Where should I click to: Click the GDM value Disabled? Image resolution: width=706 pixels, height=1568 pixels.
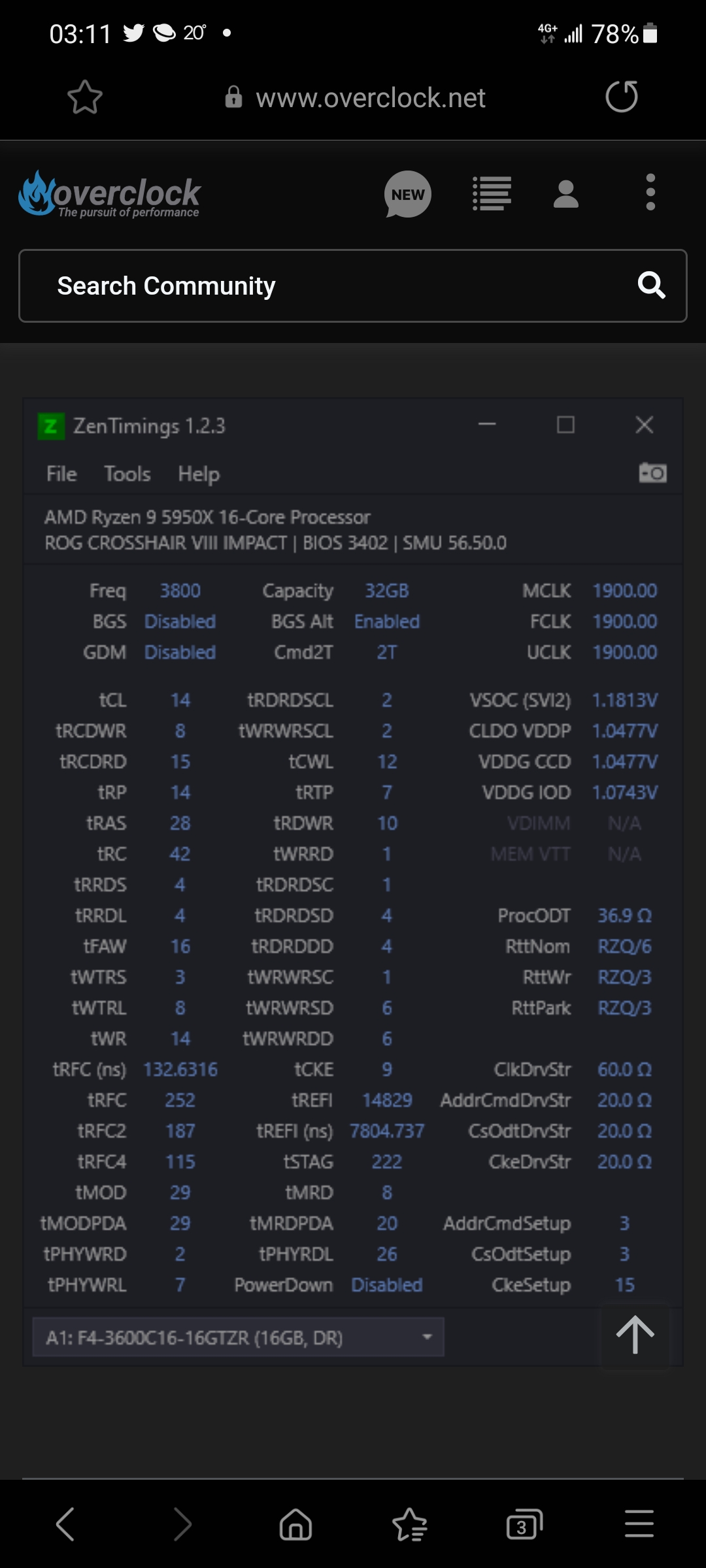click(180, 652)
